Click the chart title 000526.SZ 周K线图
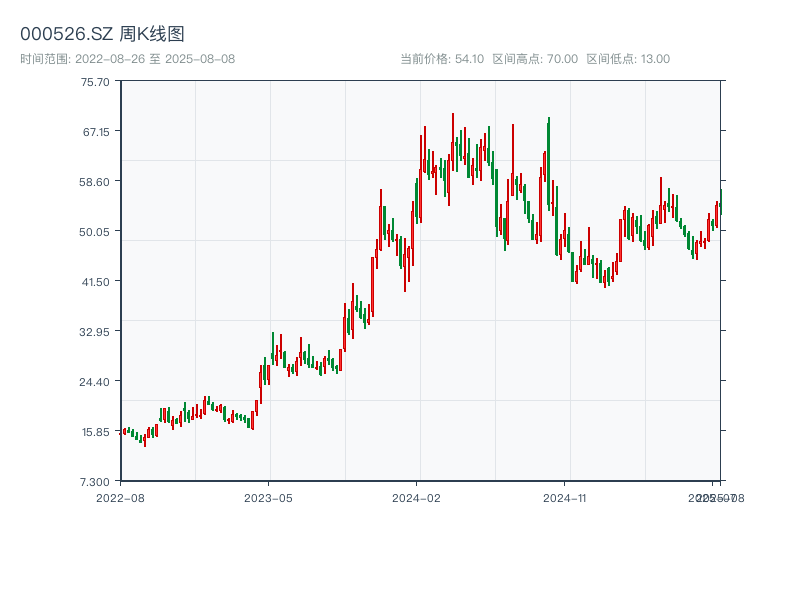The width and height of the screenshot is (800, 600). pos(102,34)
